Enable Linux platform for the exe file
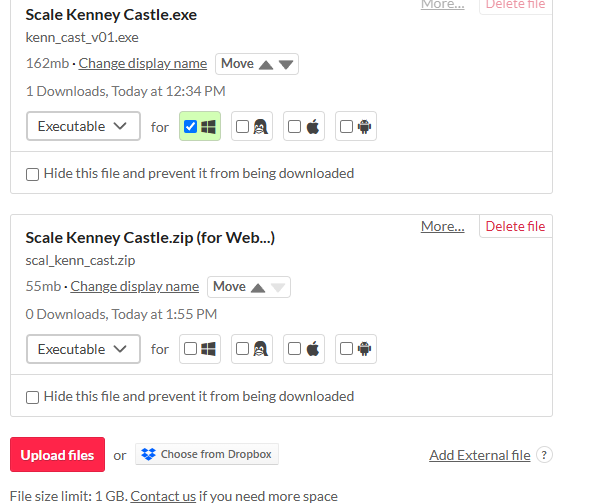589x503 pixels. (242, 127)
